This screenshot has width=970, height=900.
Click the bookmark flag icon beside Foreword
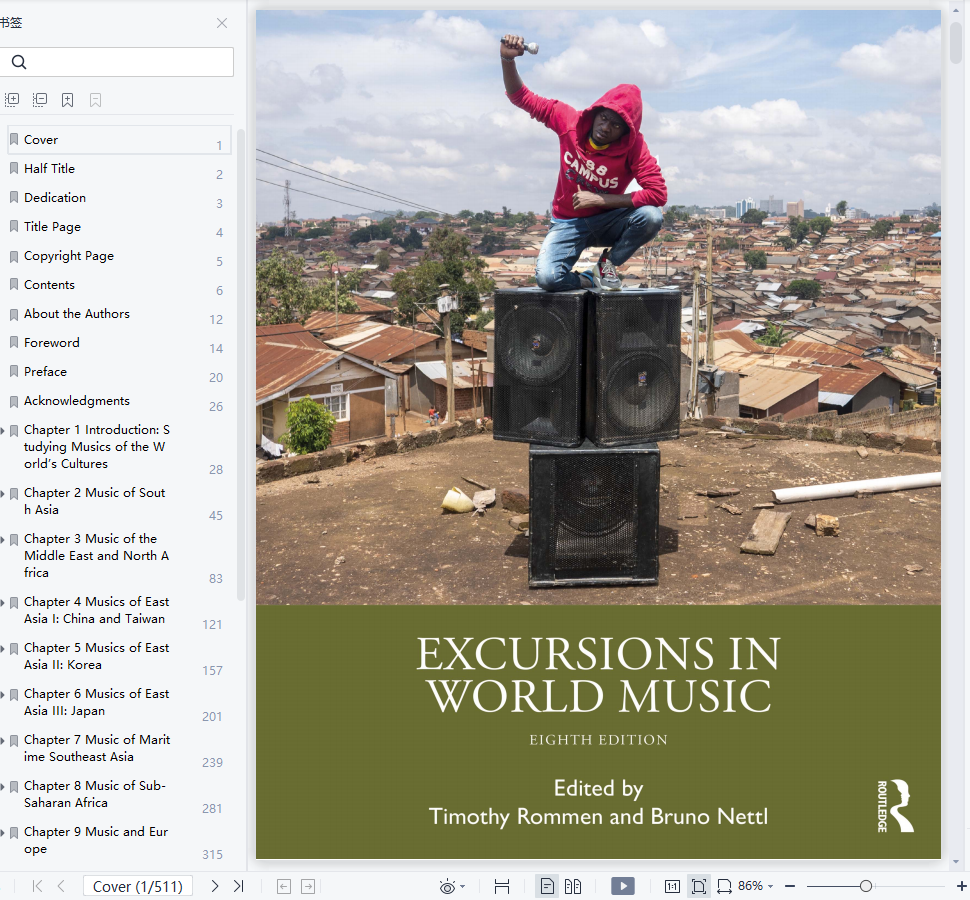(x=14, y=343)
